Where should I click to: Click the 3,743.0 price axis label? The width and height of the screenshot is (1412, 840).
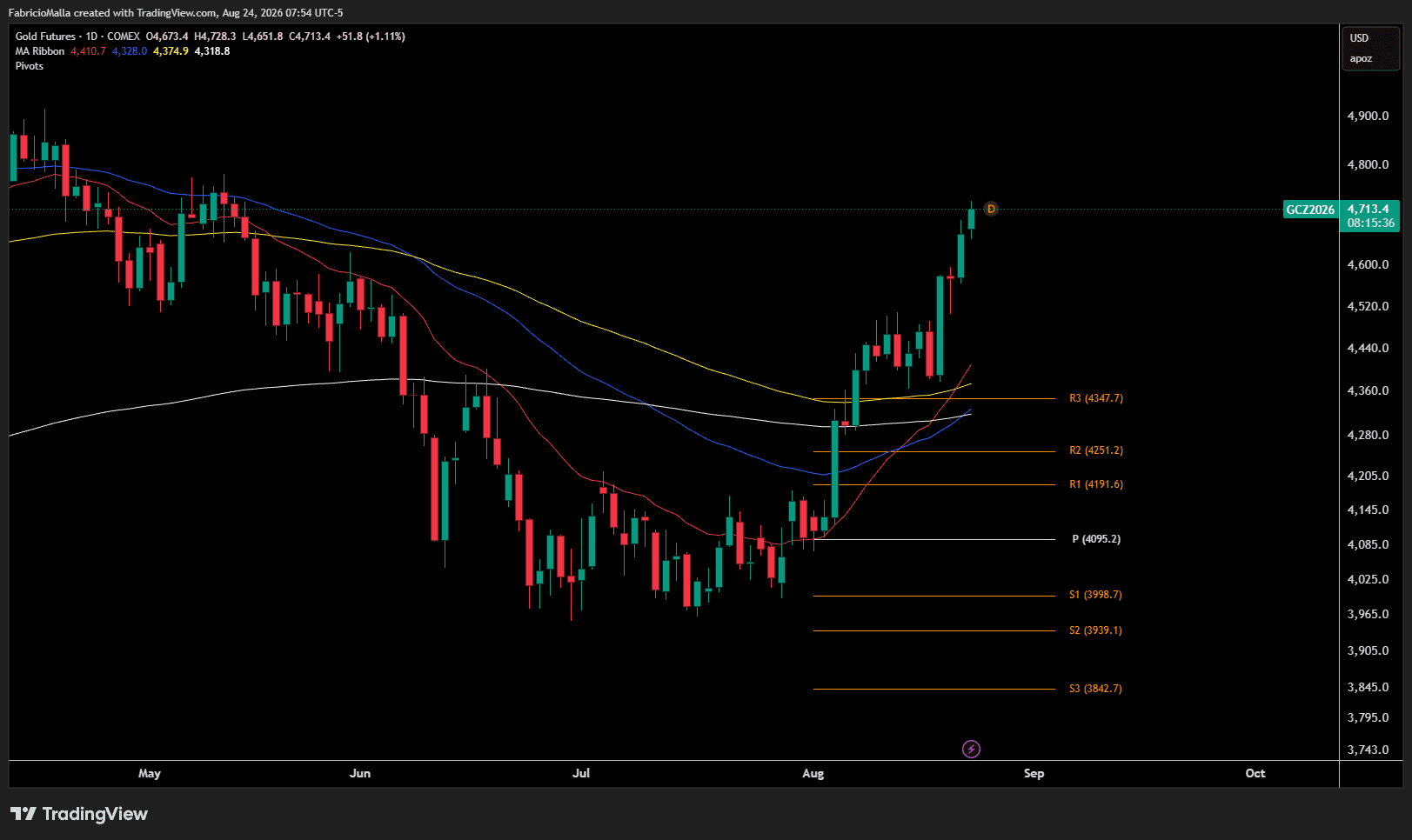tap(1369, 750)
